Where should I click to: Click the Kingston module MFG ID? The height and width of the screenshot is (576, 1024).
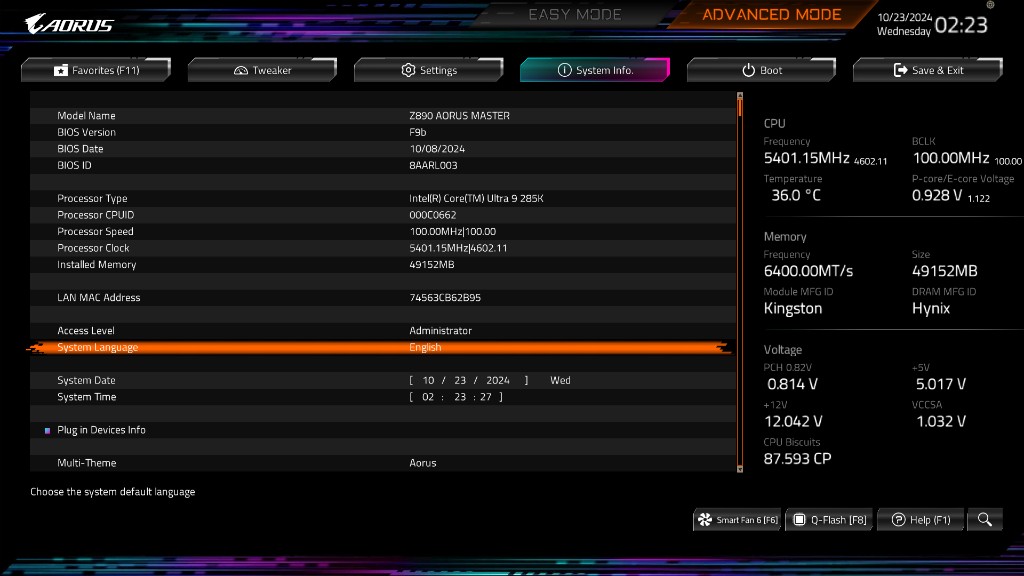[x=793, y=308]
